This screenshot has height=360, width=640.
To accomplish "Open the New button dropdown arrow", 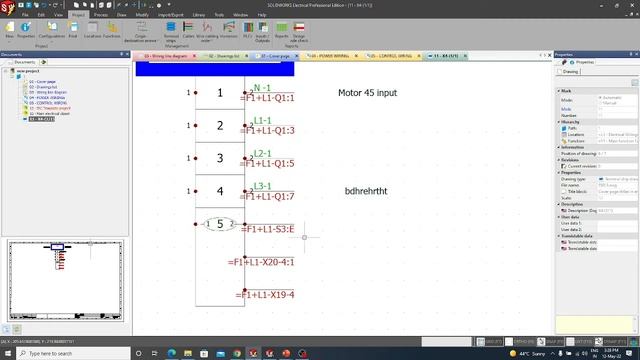I will (x=9, y=42).
